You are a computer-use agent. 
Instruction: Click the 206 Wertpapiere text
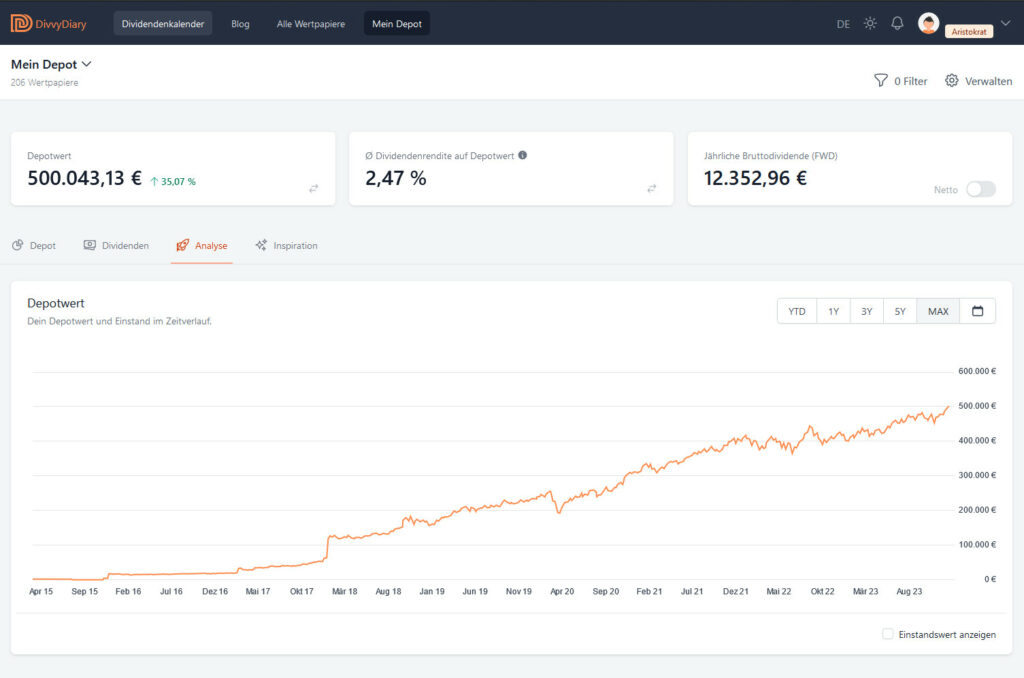click(44, 82)
